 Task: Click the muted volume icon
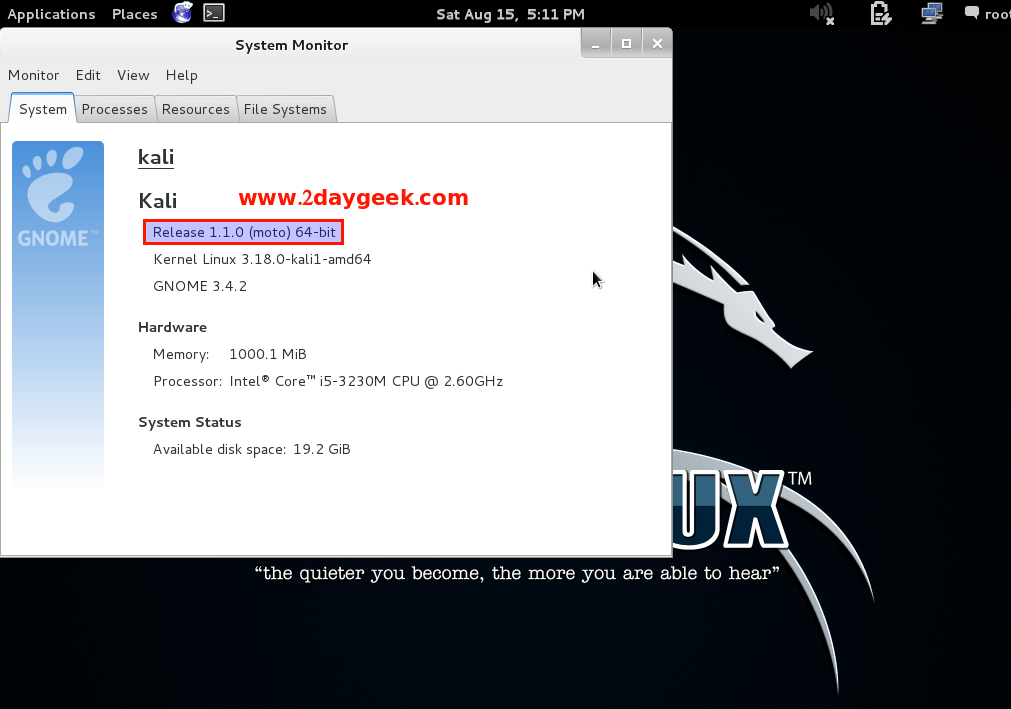click(x=822, y=14)
